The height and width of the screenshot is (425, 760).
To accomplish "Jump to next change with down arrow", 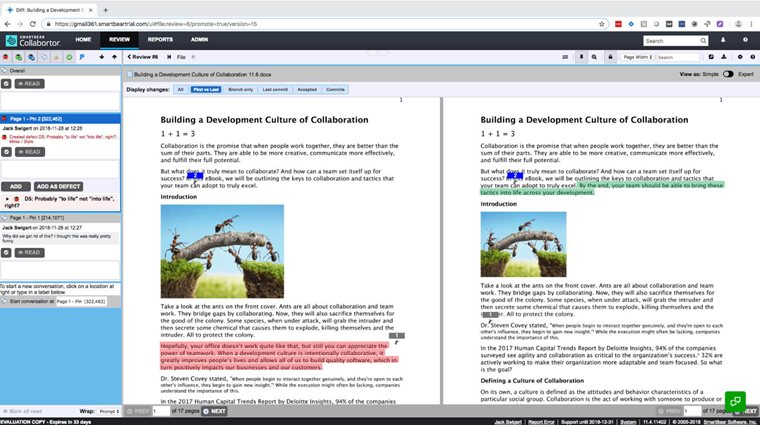I will (101, 57).
